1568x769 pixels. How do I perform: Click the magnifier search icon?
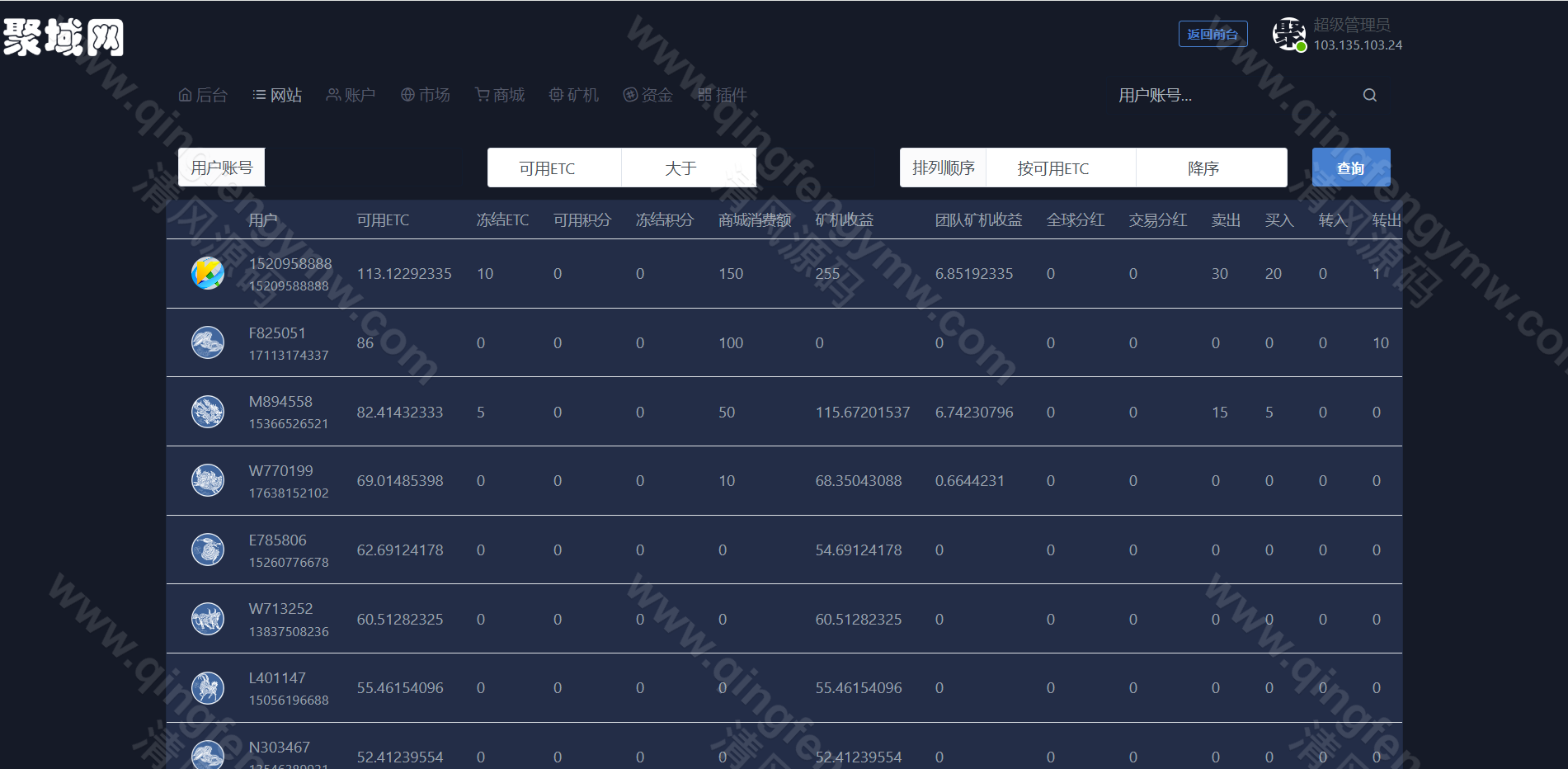point(1369,94)
